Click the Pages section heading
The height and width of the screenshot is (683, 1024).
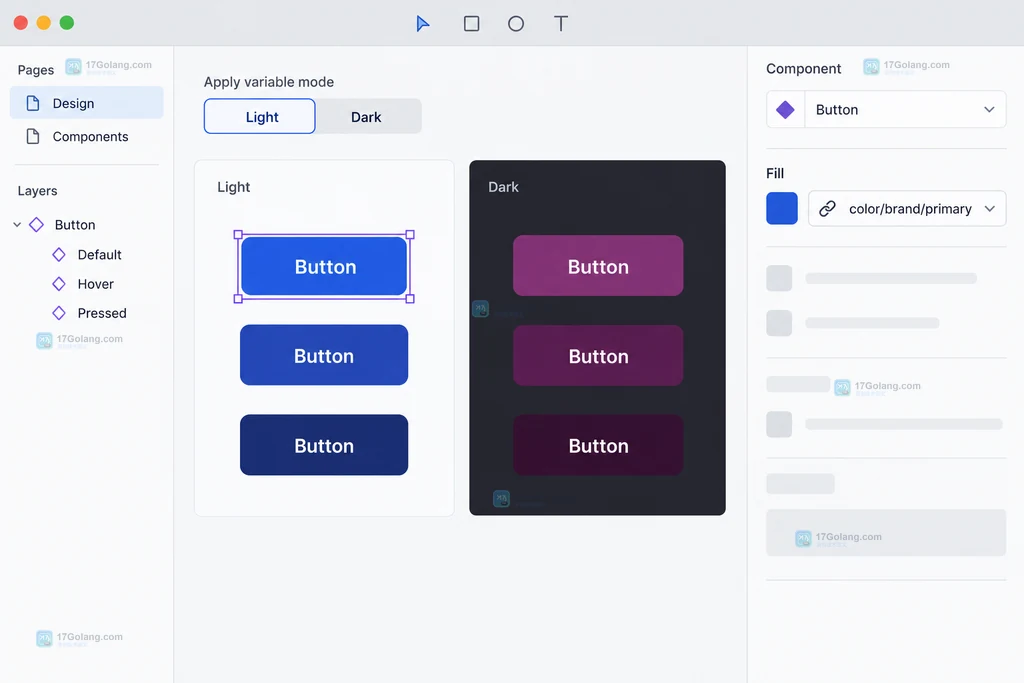click(x=36, y=70)
